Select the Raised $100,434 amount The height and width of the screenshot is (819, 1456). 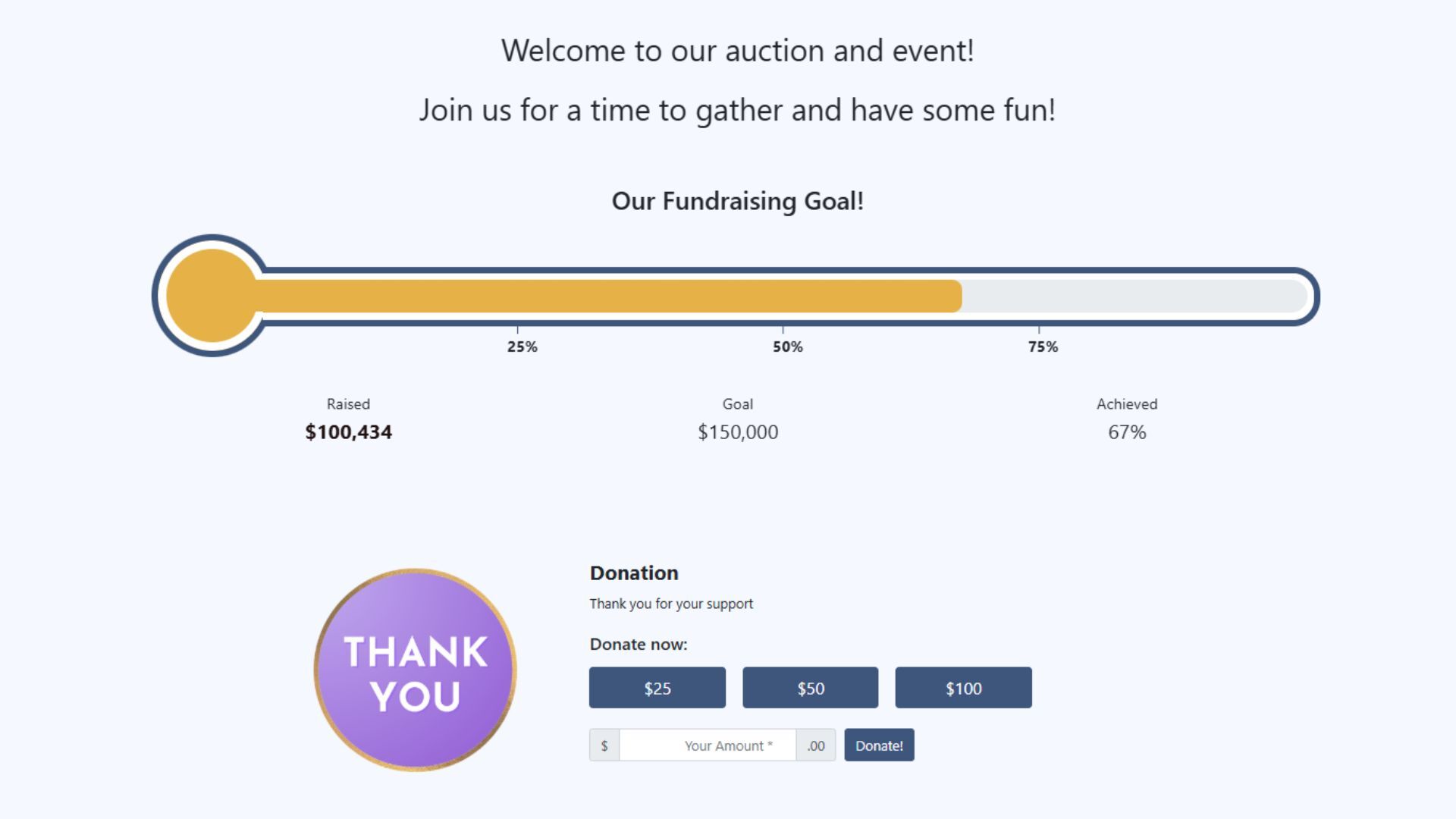pos(348,432)
